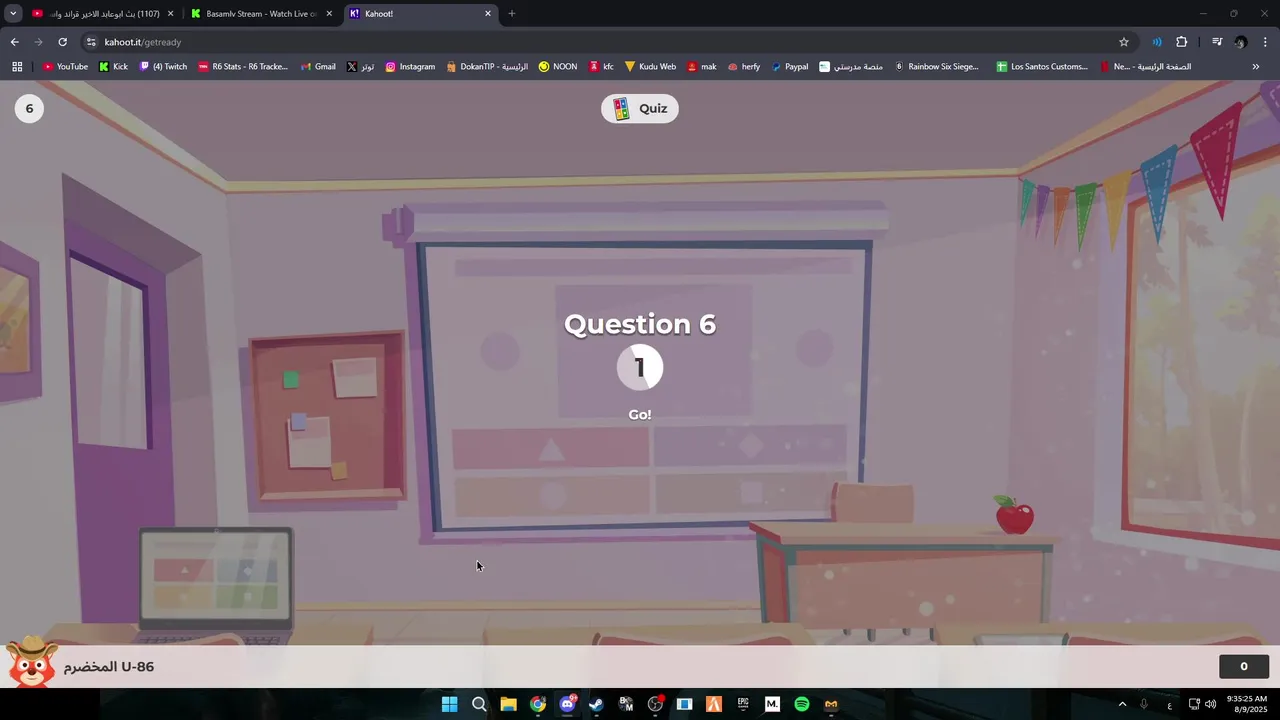
Task: Switch to the Basamlv Stream Kick tab
Action: [260, 14]
